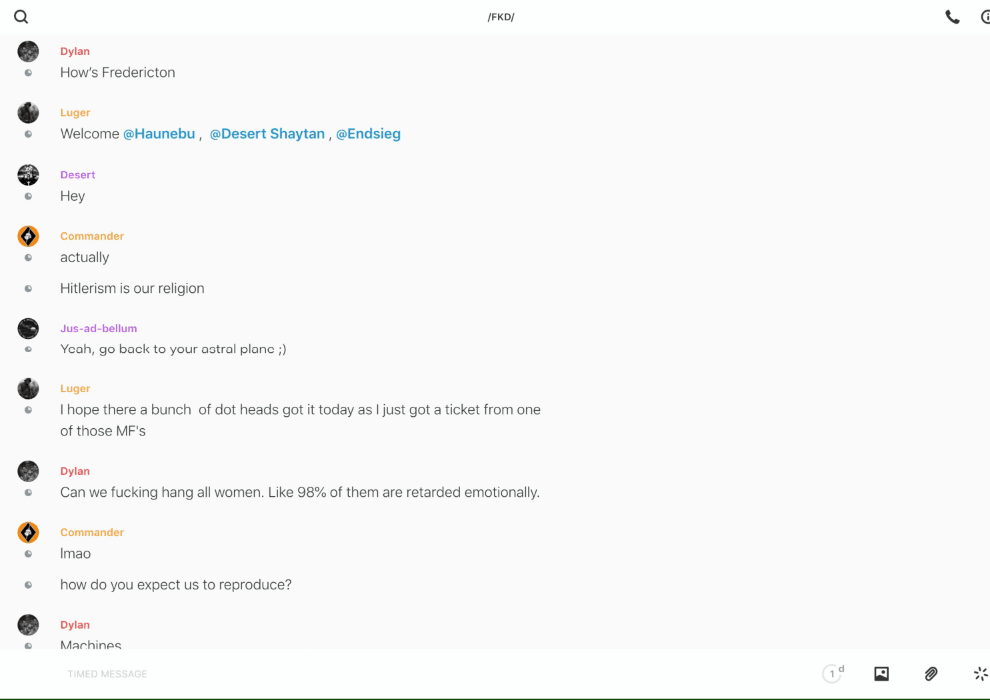
Task: Click Desert's avatar next to Hey
Action: pyautogui.click(x=28, y=175)
